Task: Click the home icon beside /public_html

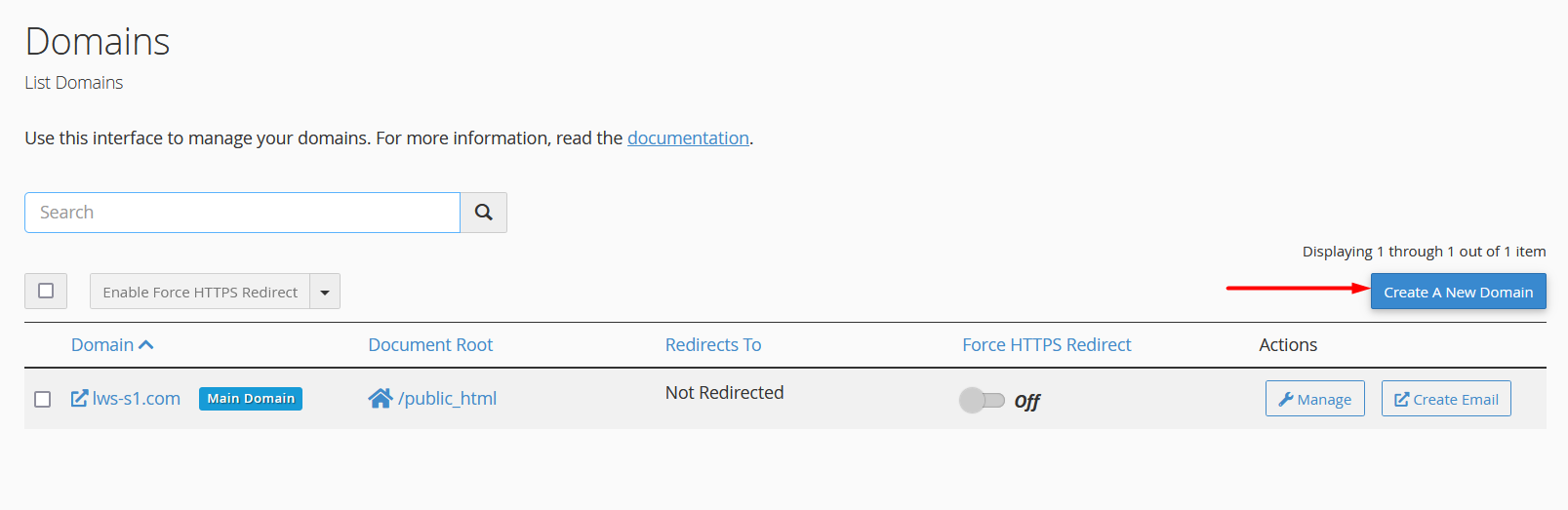Action: point(380,398)
